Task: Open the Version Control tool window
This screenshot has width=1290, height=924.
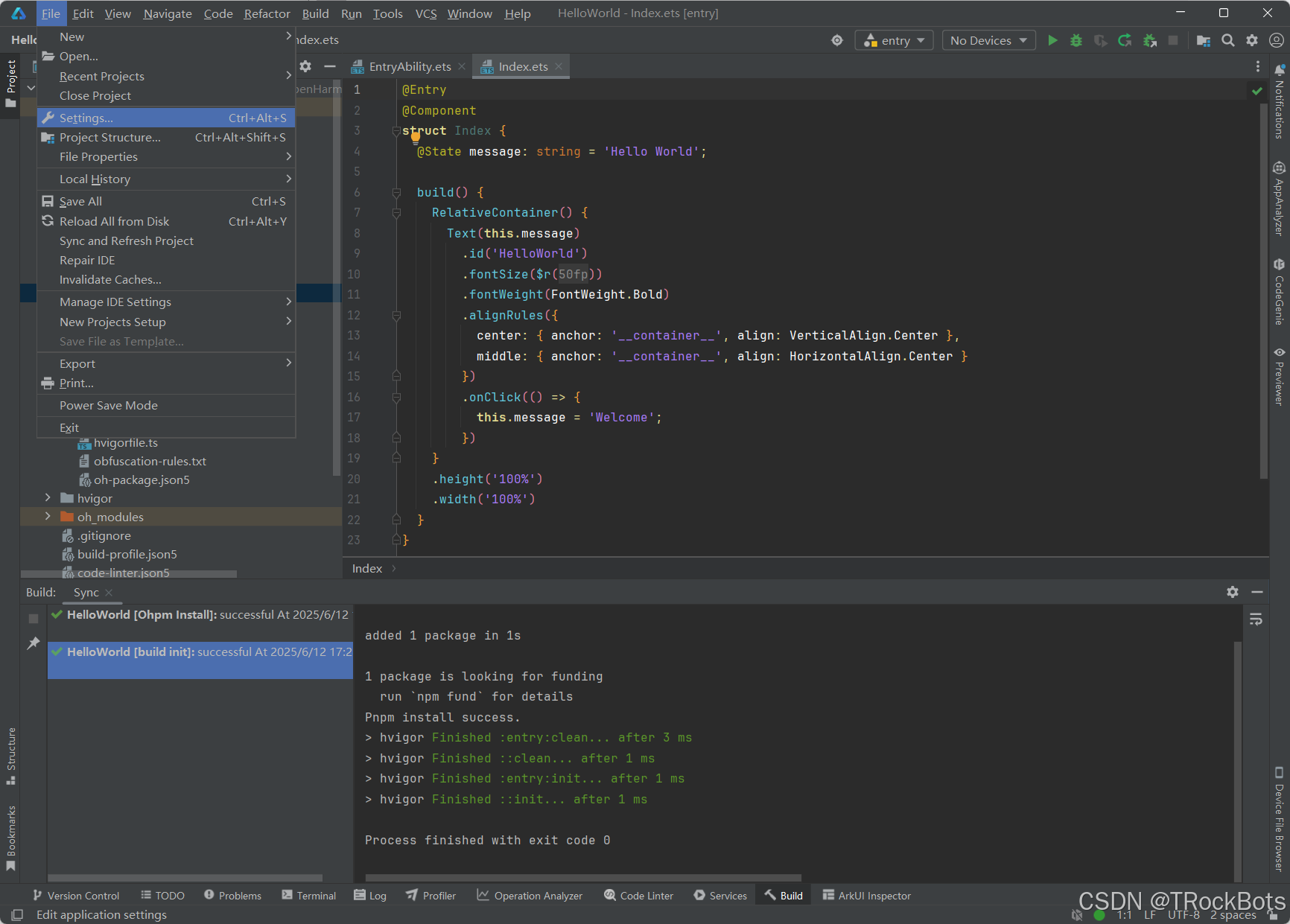Action: pyautogui.click(x=76, y=895)
